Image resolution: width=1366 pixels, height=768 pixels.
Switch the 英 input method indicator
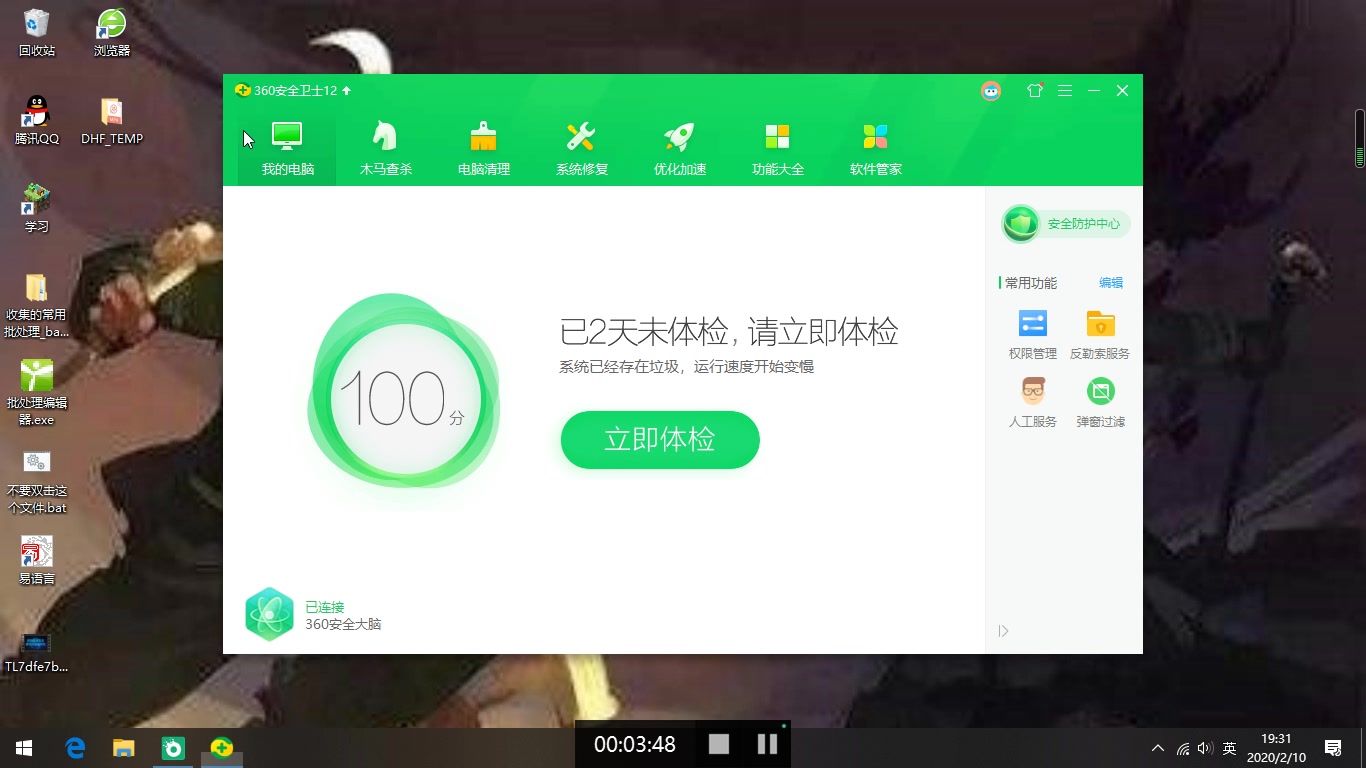pyautogui.click(x=1229, y=748)
